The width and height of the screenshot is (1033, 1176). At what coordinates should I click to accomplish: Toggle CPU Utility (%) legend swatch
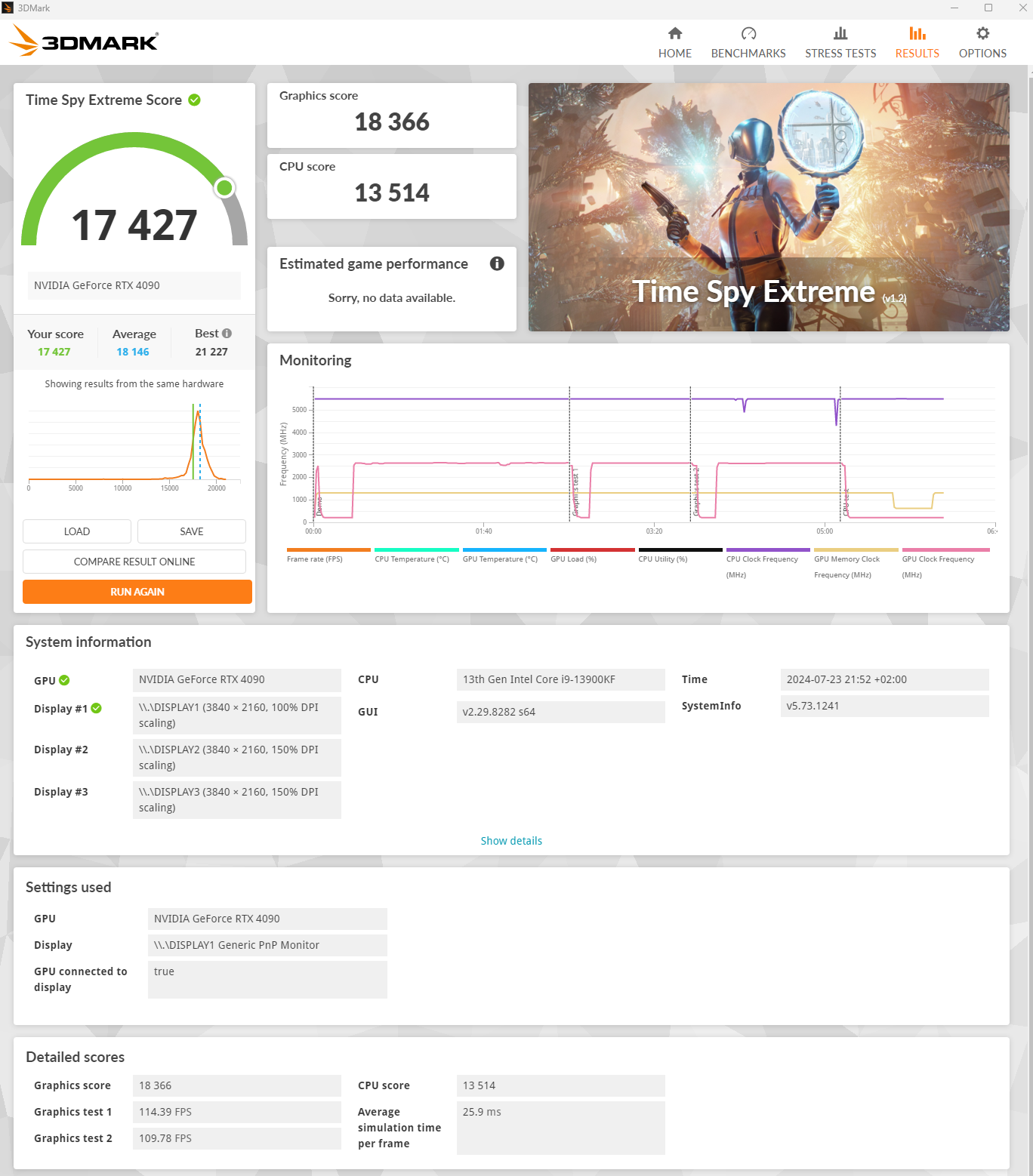coord(680,550)
